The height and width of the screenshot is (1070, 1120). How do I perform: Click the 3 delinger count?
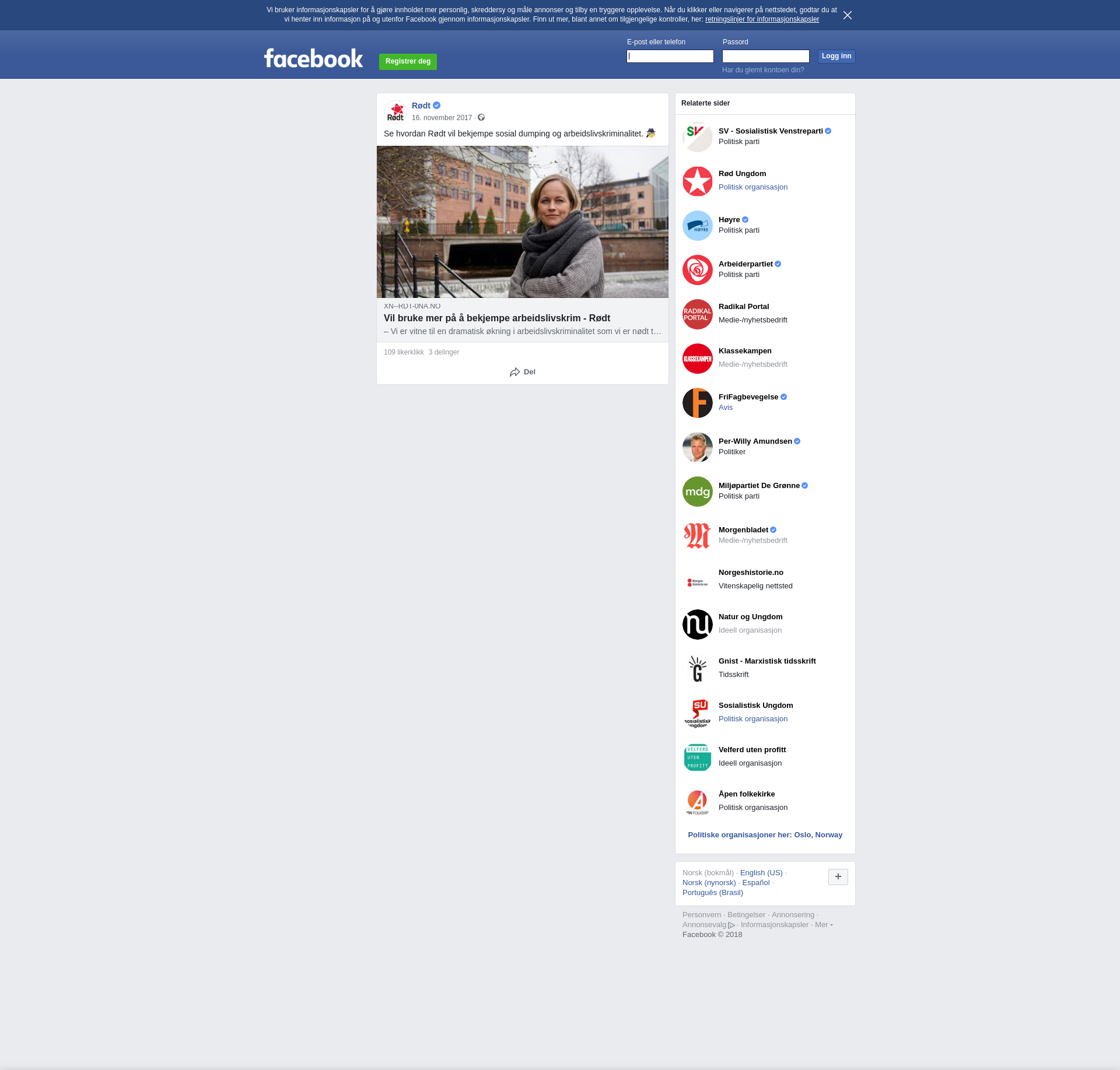[444, 352]
